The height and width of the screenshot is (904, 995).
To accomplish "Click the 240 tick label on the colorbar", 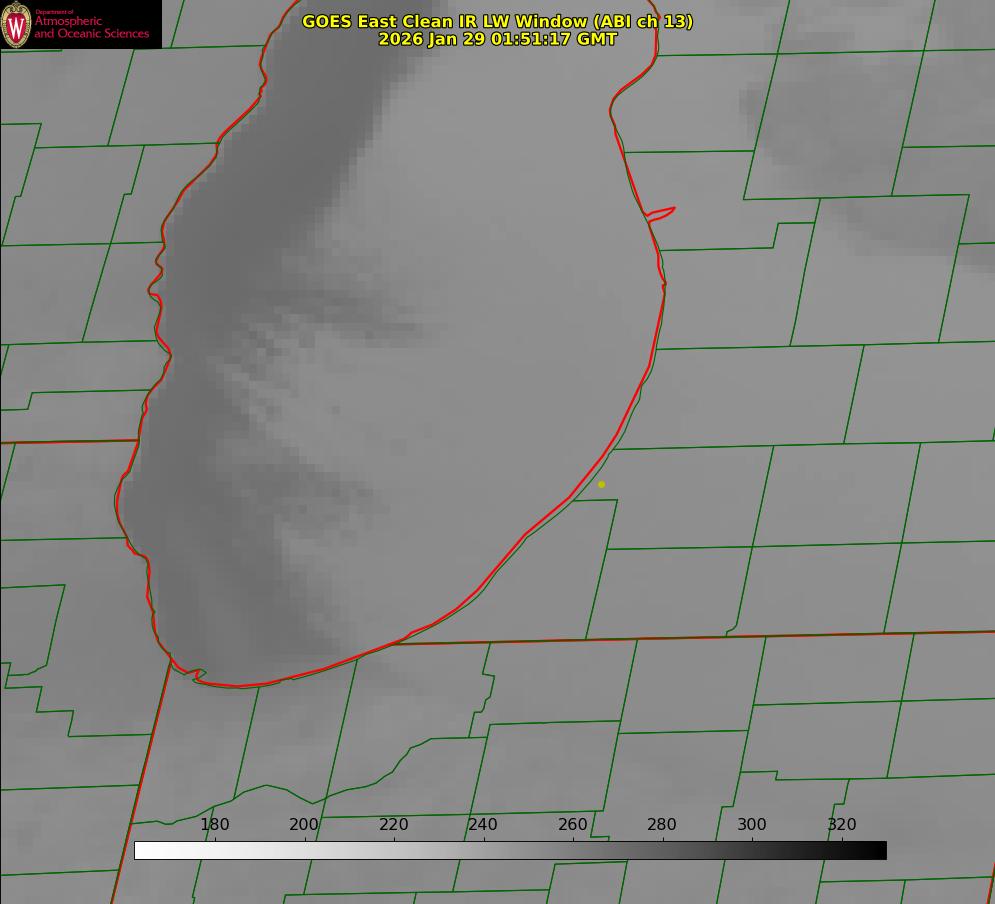I will point(483,824).
